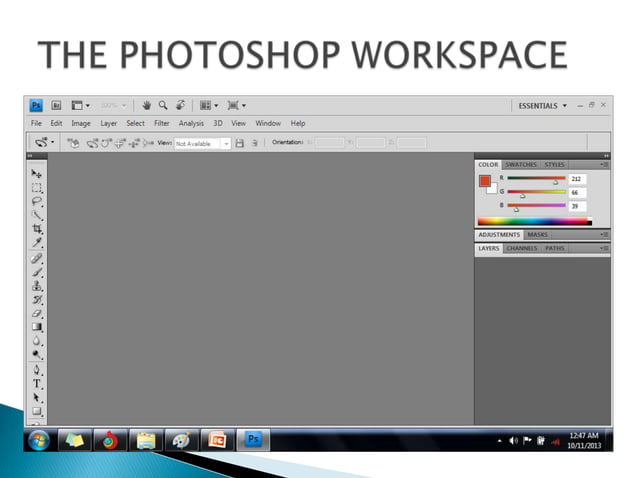Expand the tools panel double arrows
This screenshot has height=478, width=638.
[30, 156]
